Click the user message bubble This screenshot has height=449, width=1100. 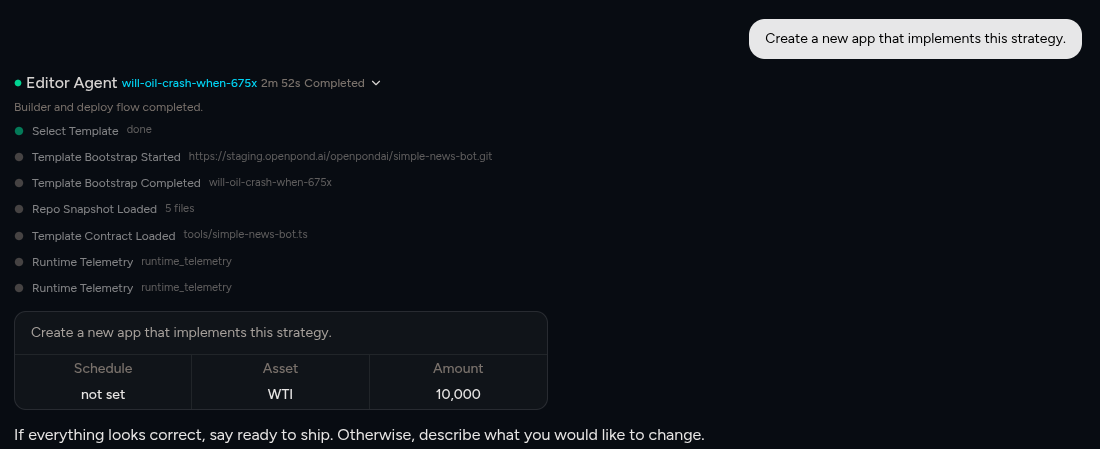click(x=915, y=39)
